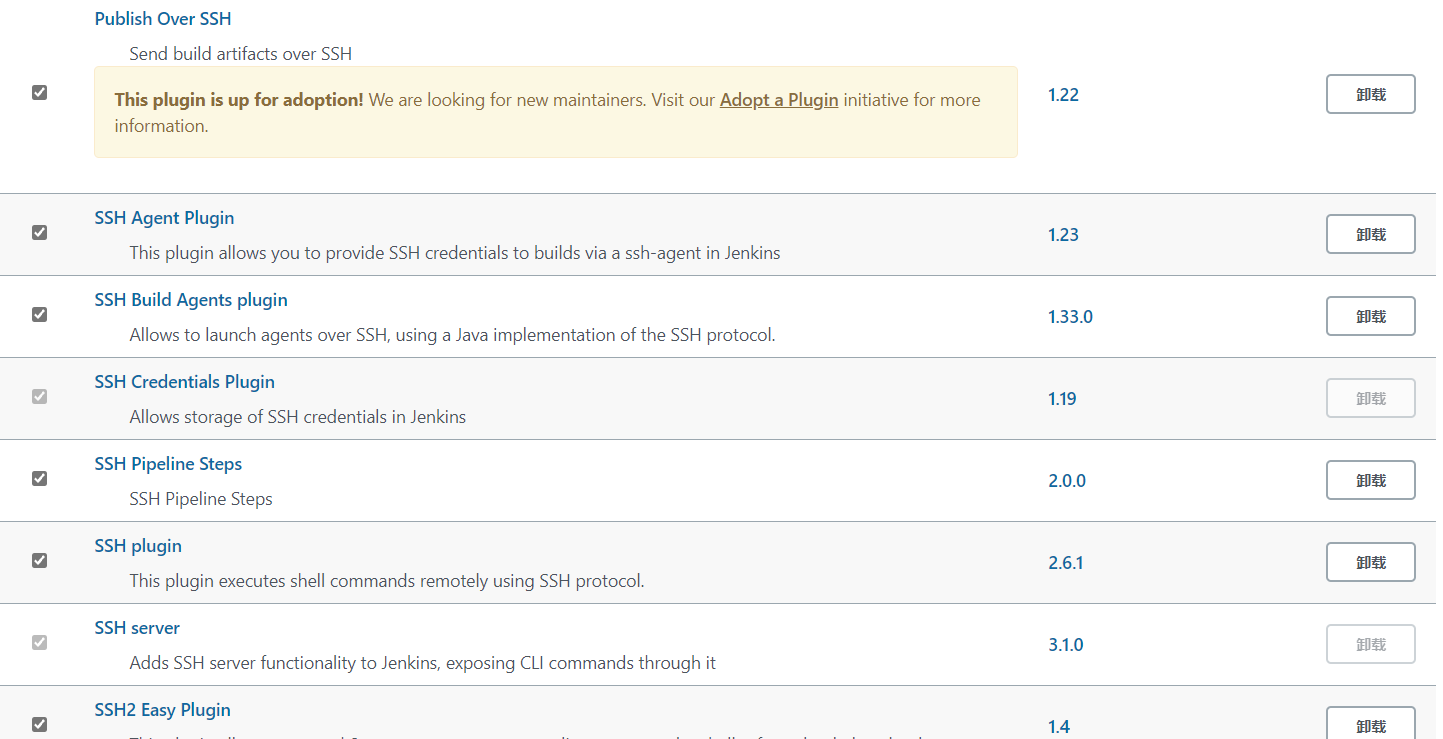The image size is (1443, 739).
Task: Click 'Send build artifacts over SSH' description
Action: (x=241, y=54)
